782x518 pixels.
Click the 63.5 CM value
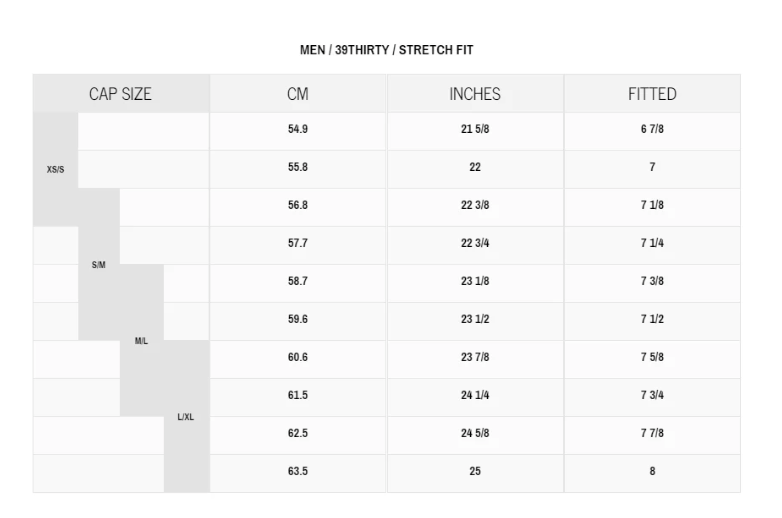tap(297, 472)
